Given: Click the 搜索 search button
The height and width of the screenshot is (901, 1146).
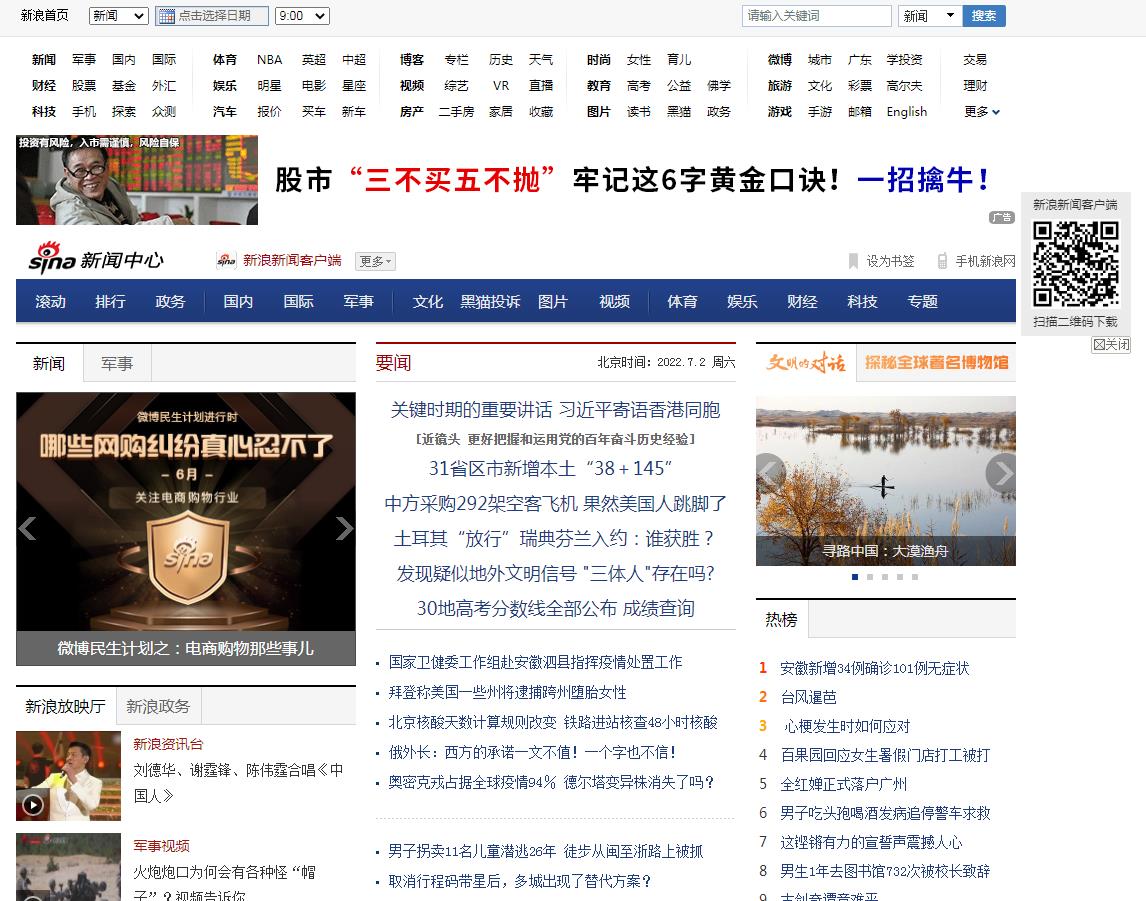Looking at the screenshot, I should [984, 15].
